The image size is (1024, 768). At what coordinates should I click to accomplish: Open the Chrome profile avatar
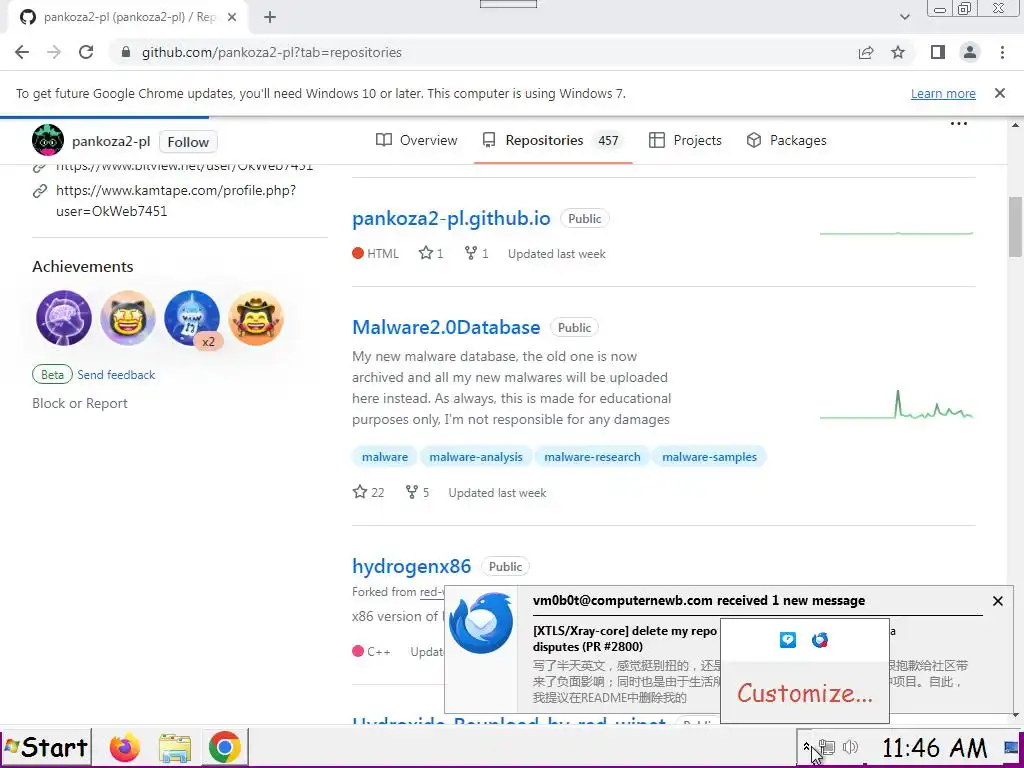click(x=970, y=52)
